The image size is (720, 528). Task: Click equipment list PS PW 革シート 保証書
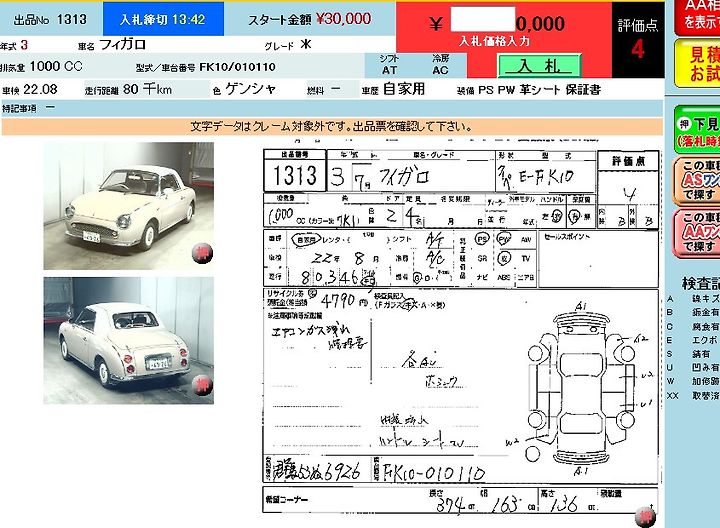pyautogui.click(x=540, y=90)
